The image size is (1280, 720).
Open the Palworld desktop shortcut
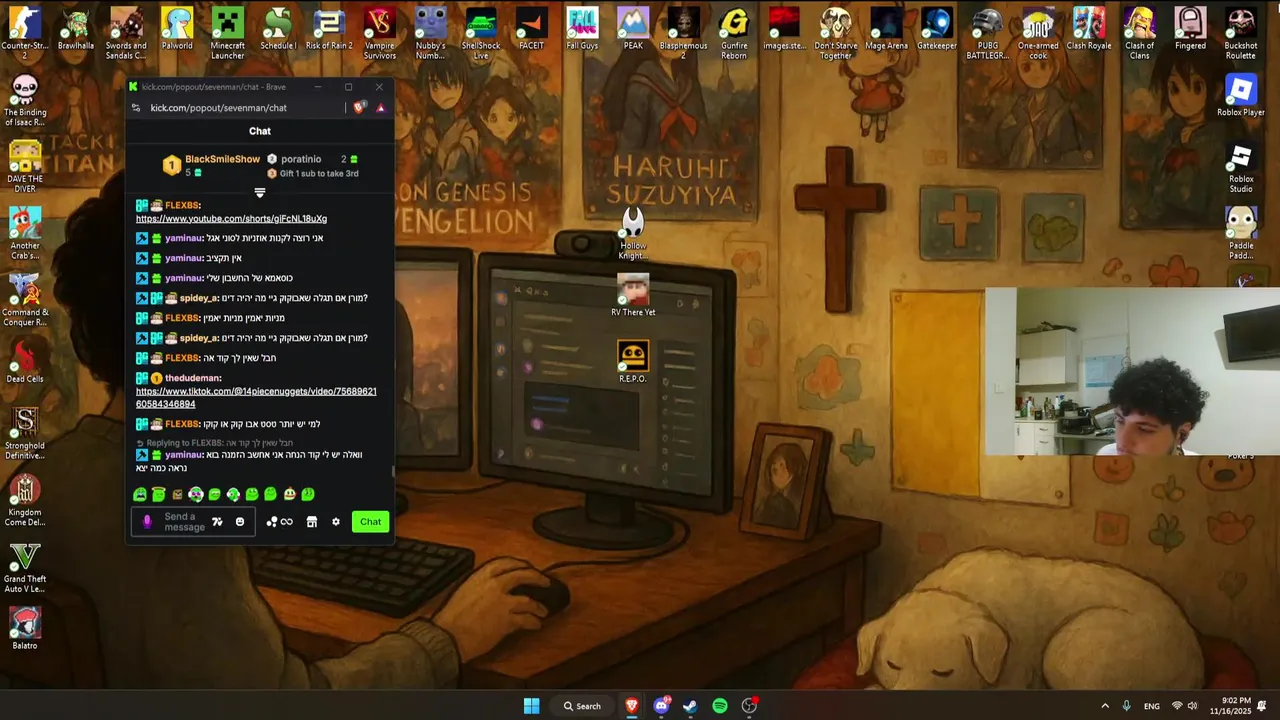177,30
